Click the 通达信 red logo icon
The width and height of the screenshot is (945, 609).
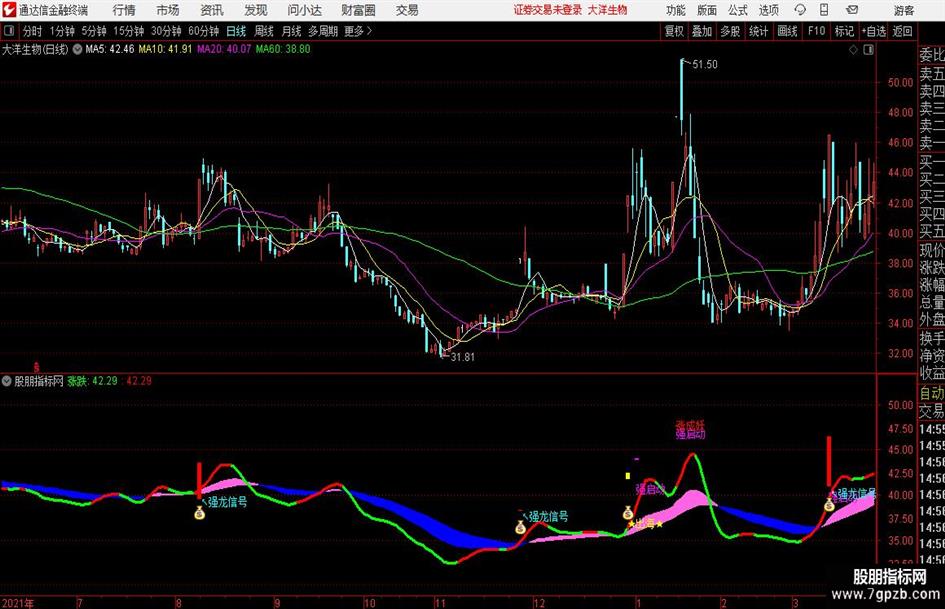point(10,10)
